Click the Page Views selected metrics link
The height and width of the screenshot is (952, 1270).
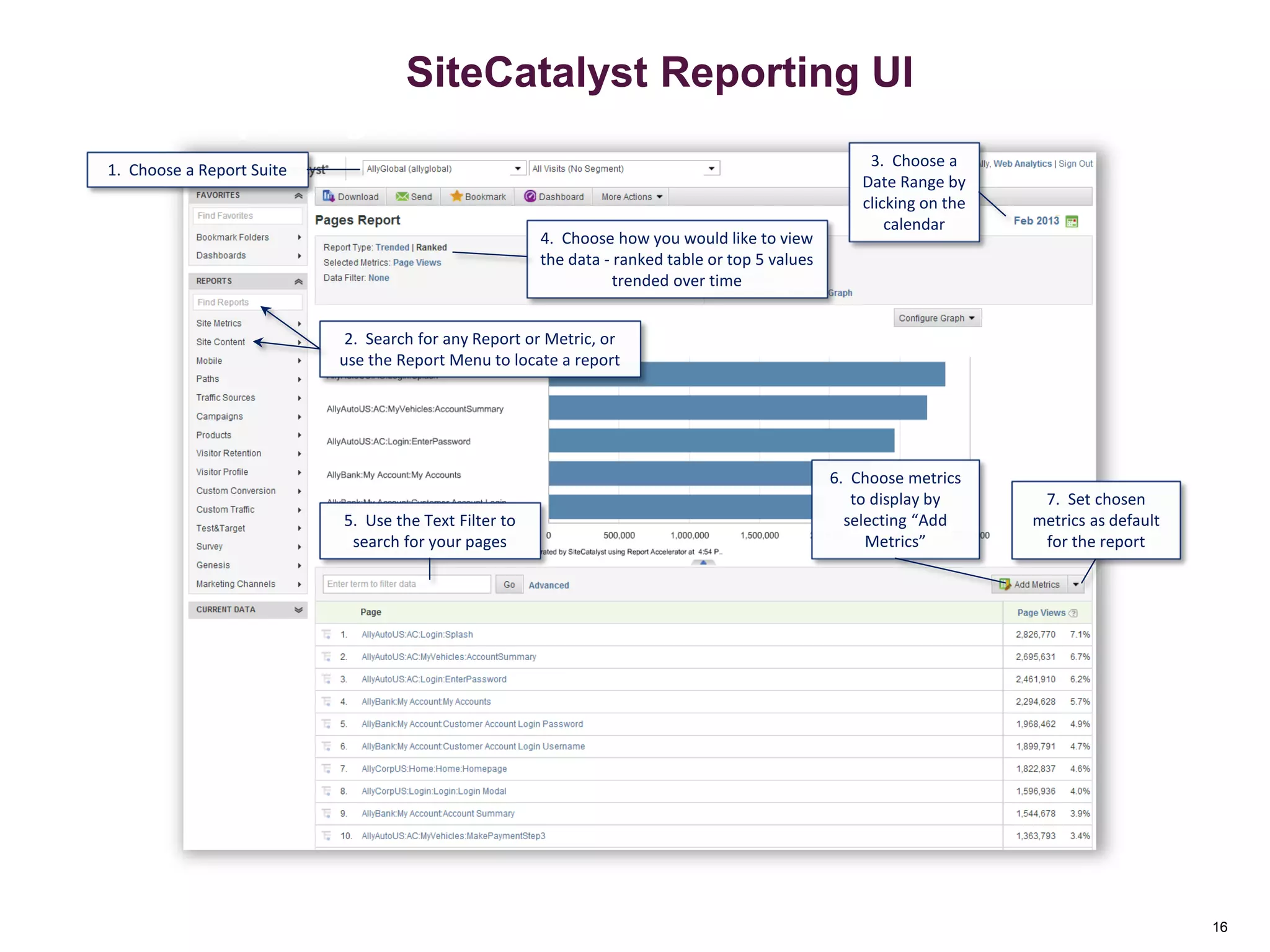click(x=417, y=263)
